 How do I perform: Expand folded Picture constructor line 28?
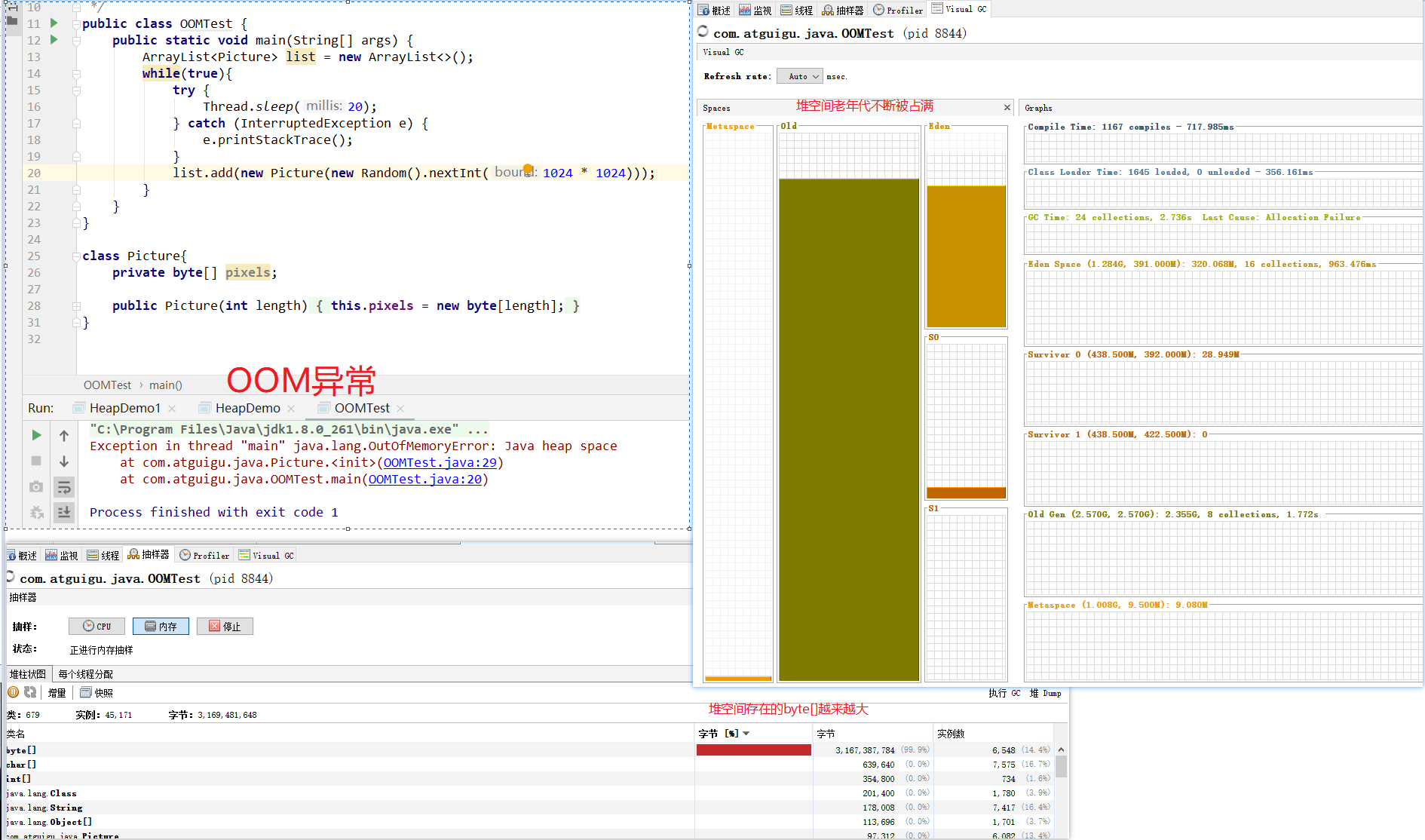coord(76,306)
